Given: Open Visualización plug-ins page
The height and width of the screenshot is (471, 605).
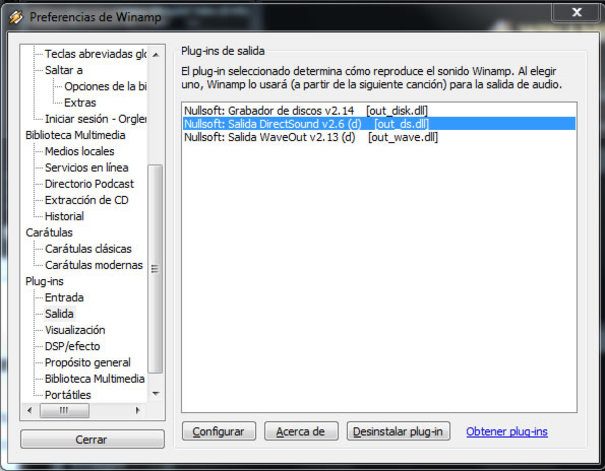Looking at the screenshot, I should [x=75, y=330].
